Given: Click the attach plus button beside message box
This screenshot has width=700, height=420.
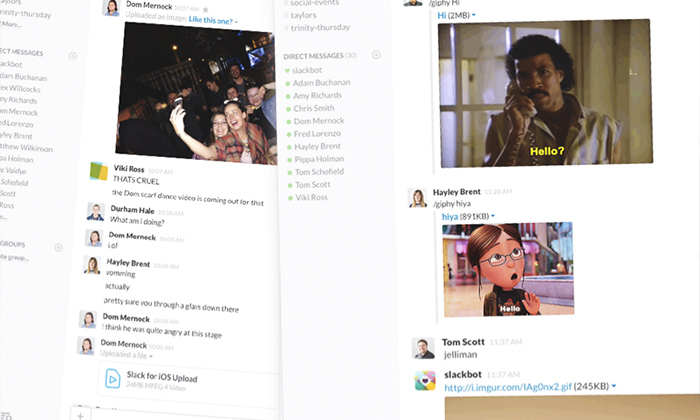Looking at the screenshot, I should coord(80,414).
